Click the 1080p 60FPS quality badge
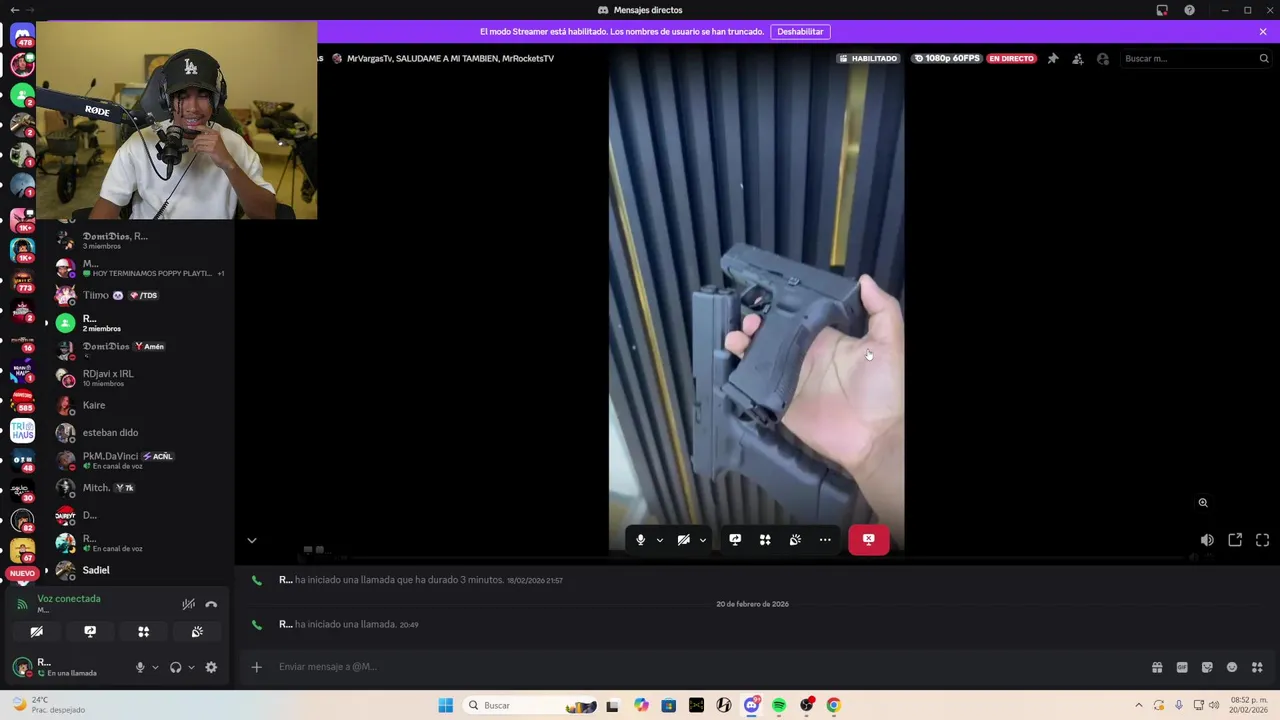Viewport: 1280px width, 720px height. (946, 59)
